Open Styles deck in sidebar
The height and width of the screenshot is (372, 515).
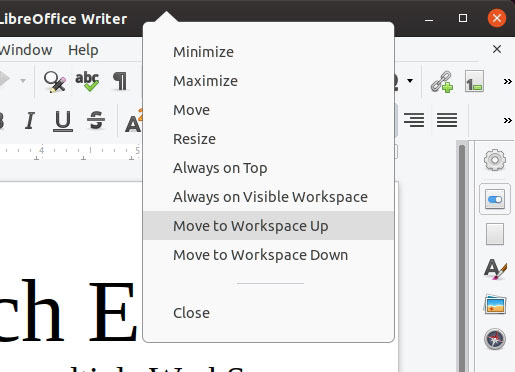click(x=495, y=269)
